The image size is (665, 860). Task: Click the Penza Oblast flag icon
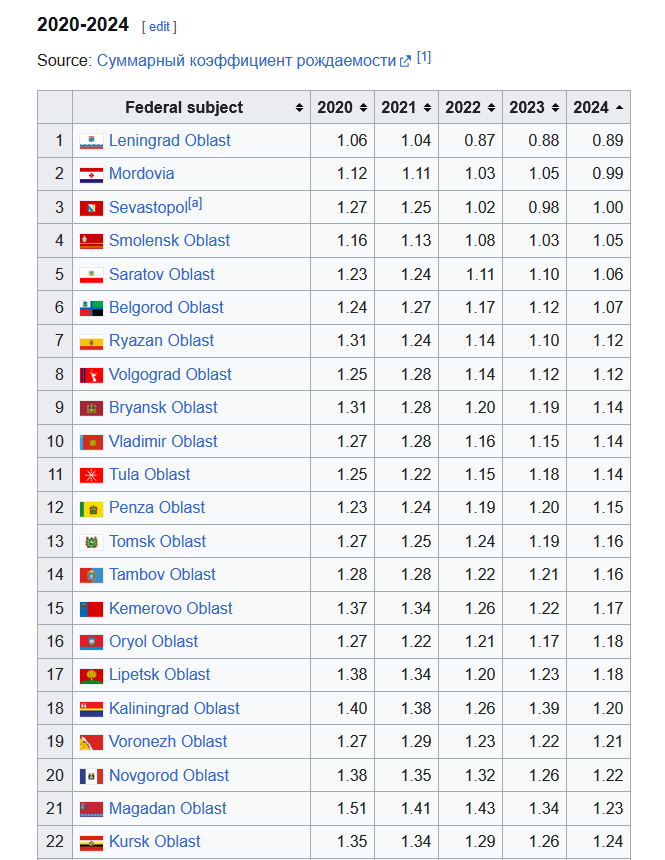[x=91, y=509]
